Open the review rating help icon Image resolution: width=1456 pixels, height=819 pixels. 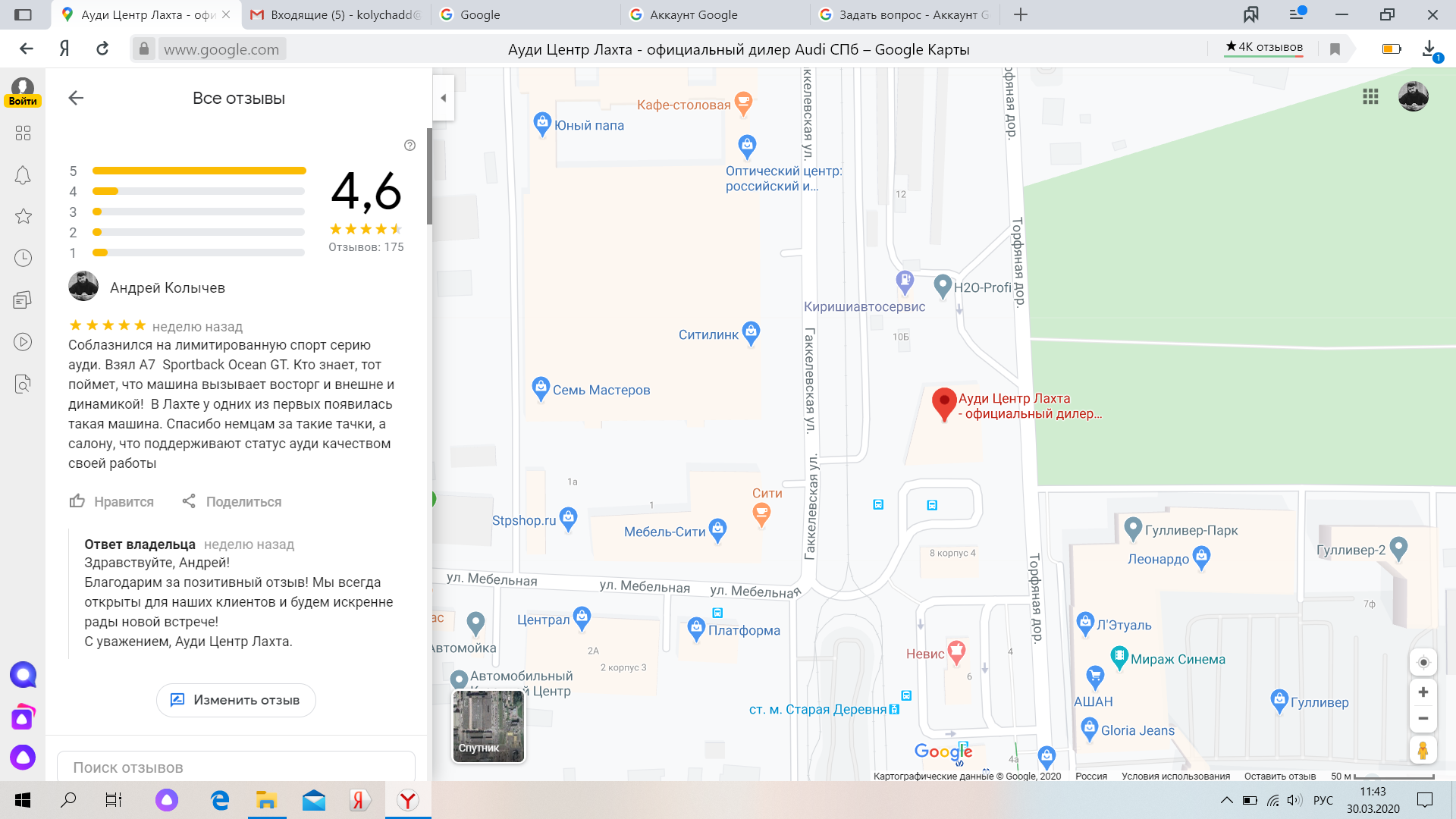point(409,146)
